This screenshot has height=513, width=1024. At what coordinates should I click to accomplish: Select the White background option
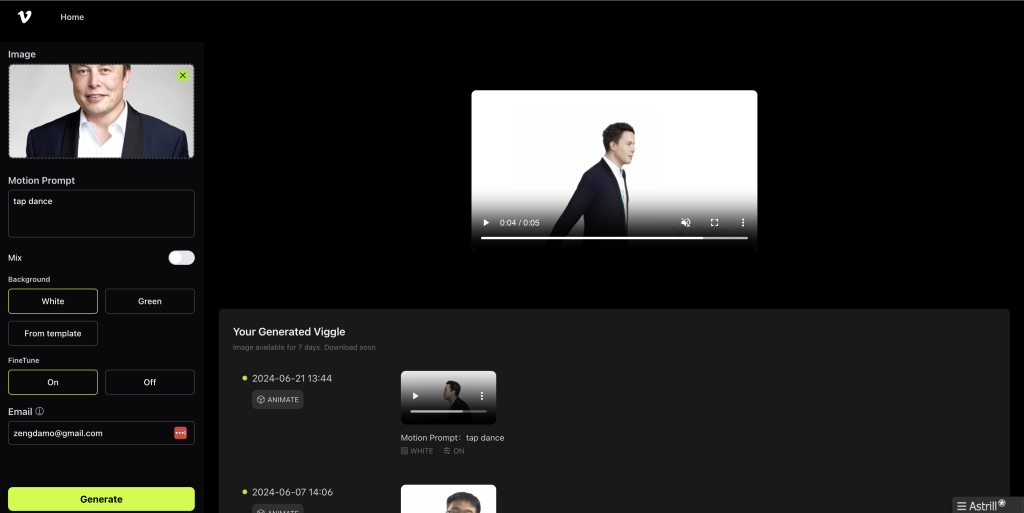53,301
